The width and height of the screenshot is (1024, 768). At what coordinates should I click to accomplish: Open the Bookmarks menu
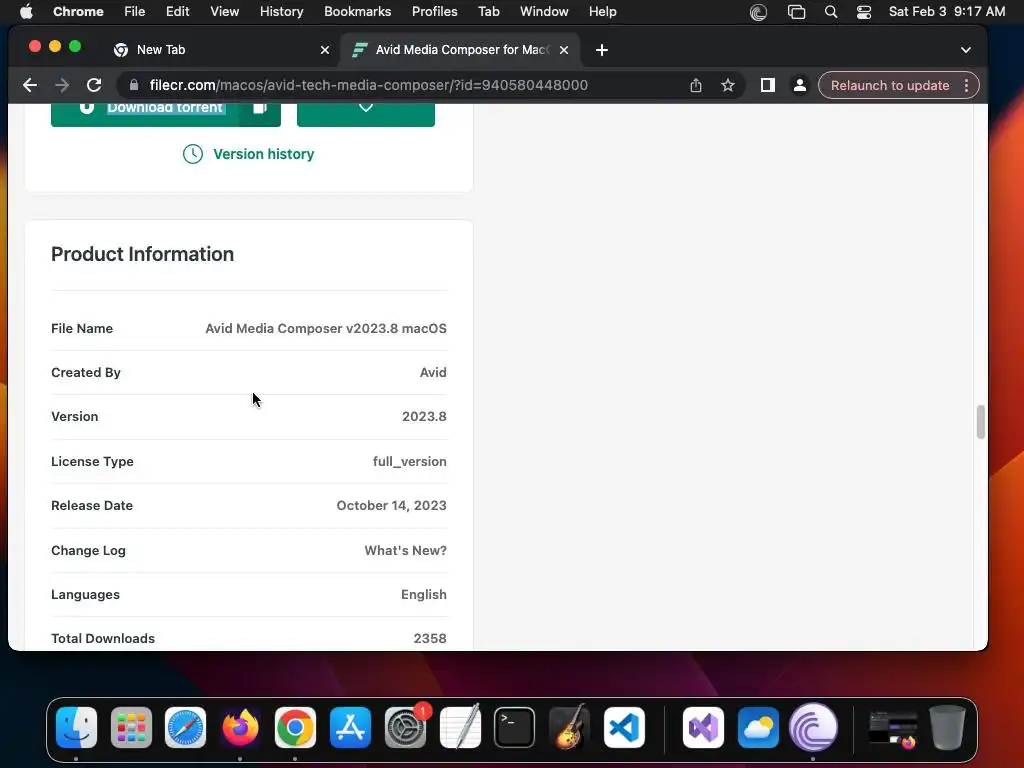pyautogui.click(x=357, y=12)
